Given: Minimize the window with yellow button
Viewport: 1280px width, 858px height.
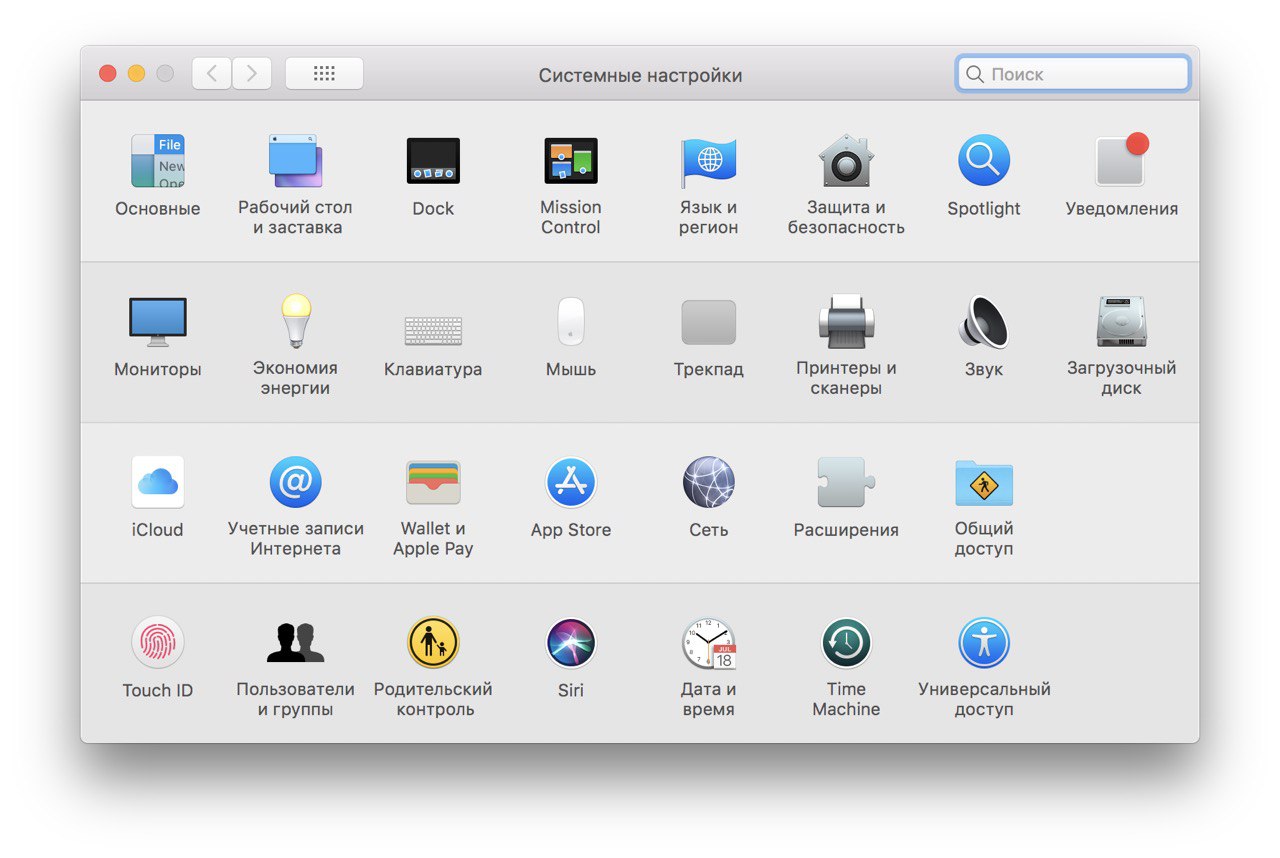Looking at the screenshot, I should tap(136, 74).
